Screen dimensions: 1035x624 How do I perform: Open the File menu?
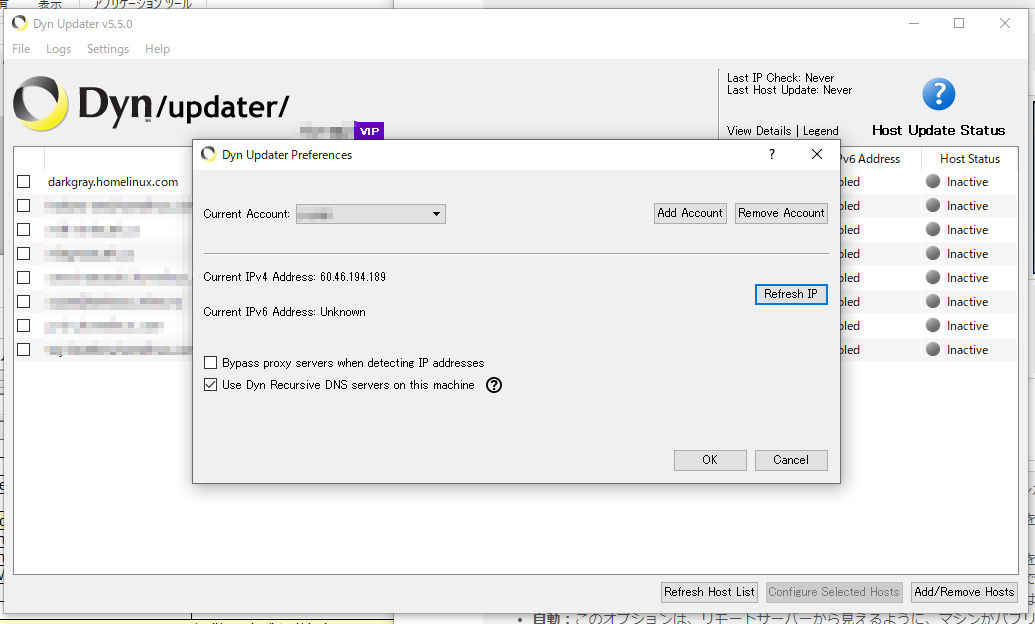coord(21,49)
